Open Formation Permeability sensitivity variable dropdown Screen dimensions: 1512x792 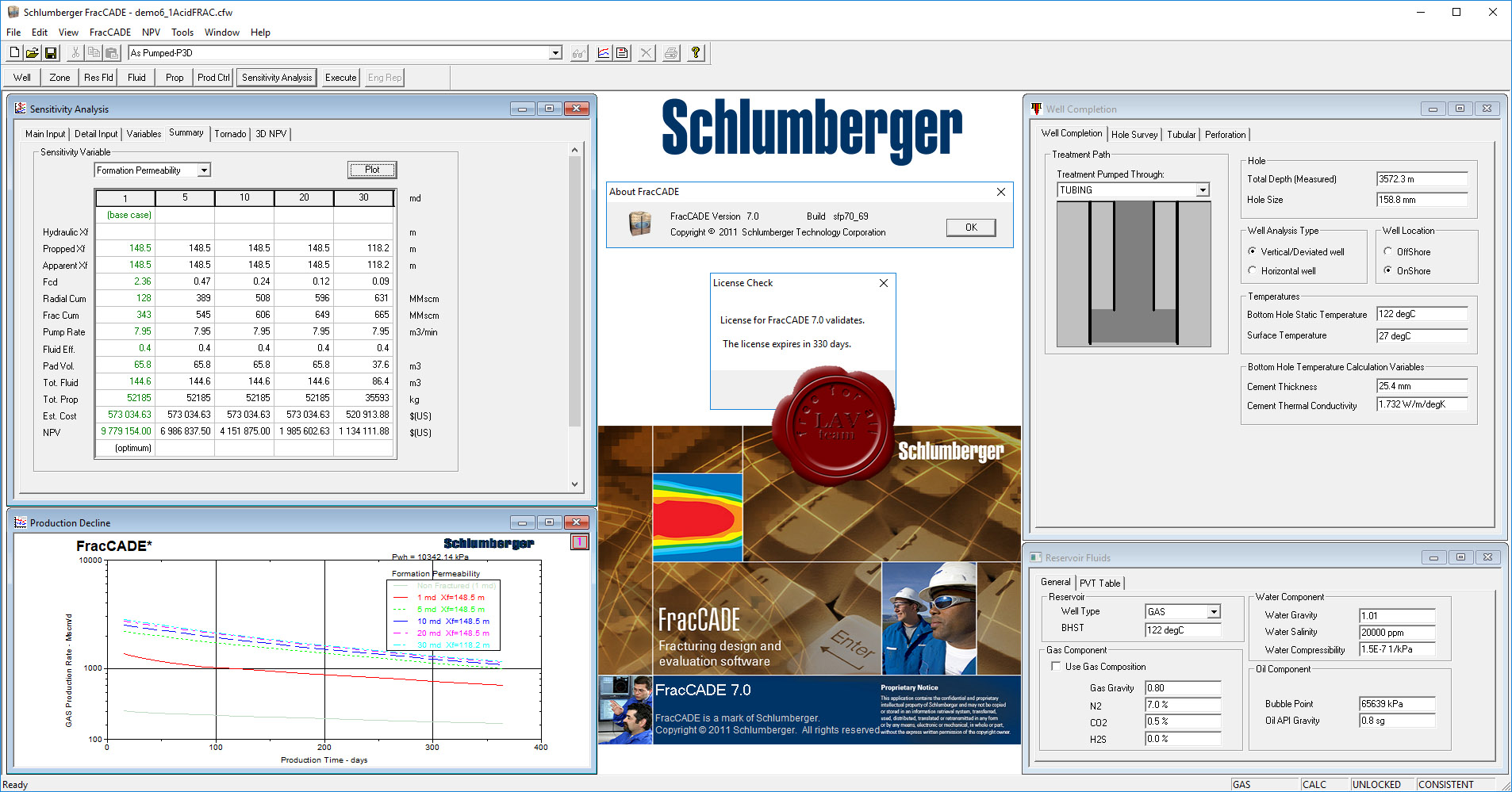click(204, 170)
